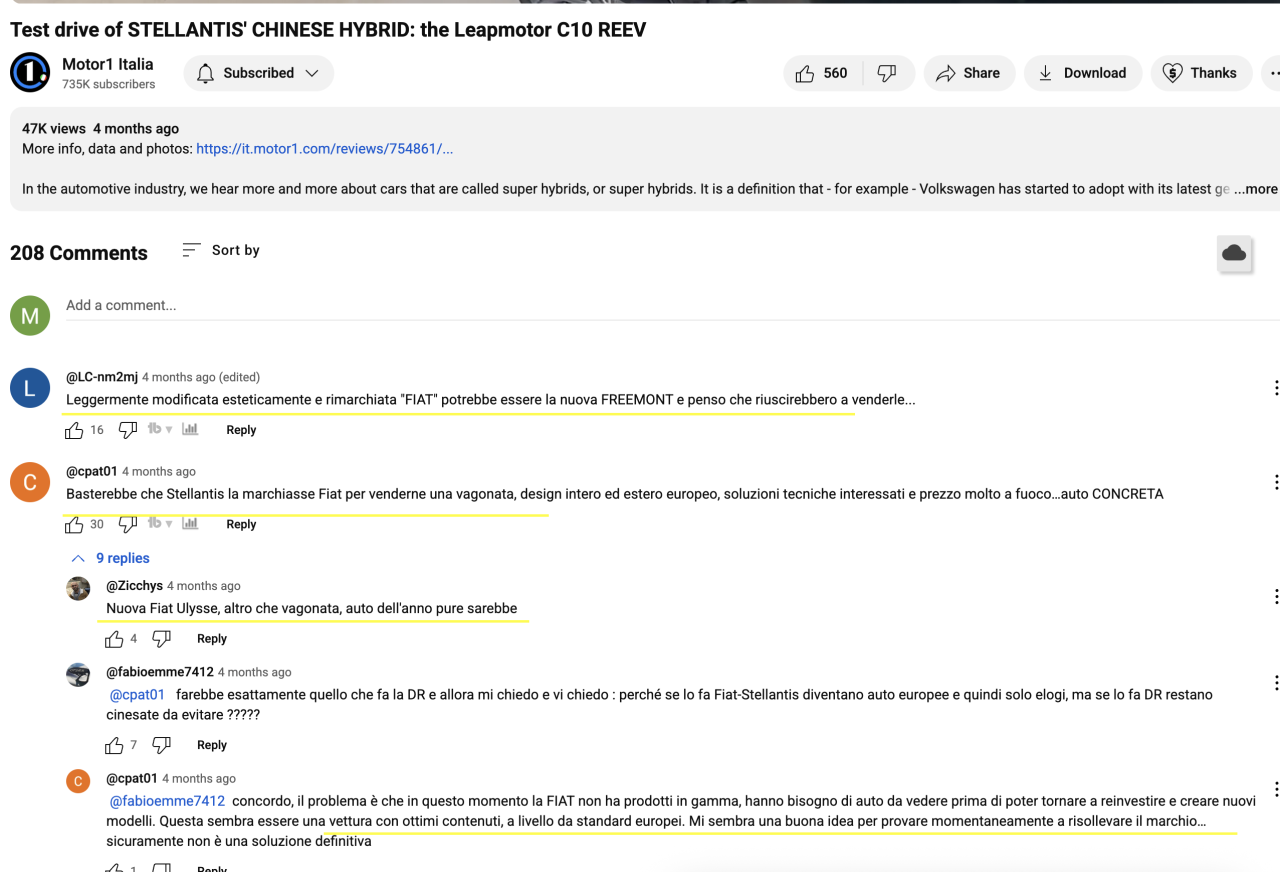Click '4 months ago (edited)' timestamp on @LC-nm2mj comment

201,377
